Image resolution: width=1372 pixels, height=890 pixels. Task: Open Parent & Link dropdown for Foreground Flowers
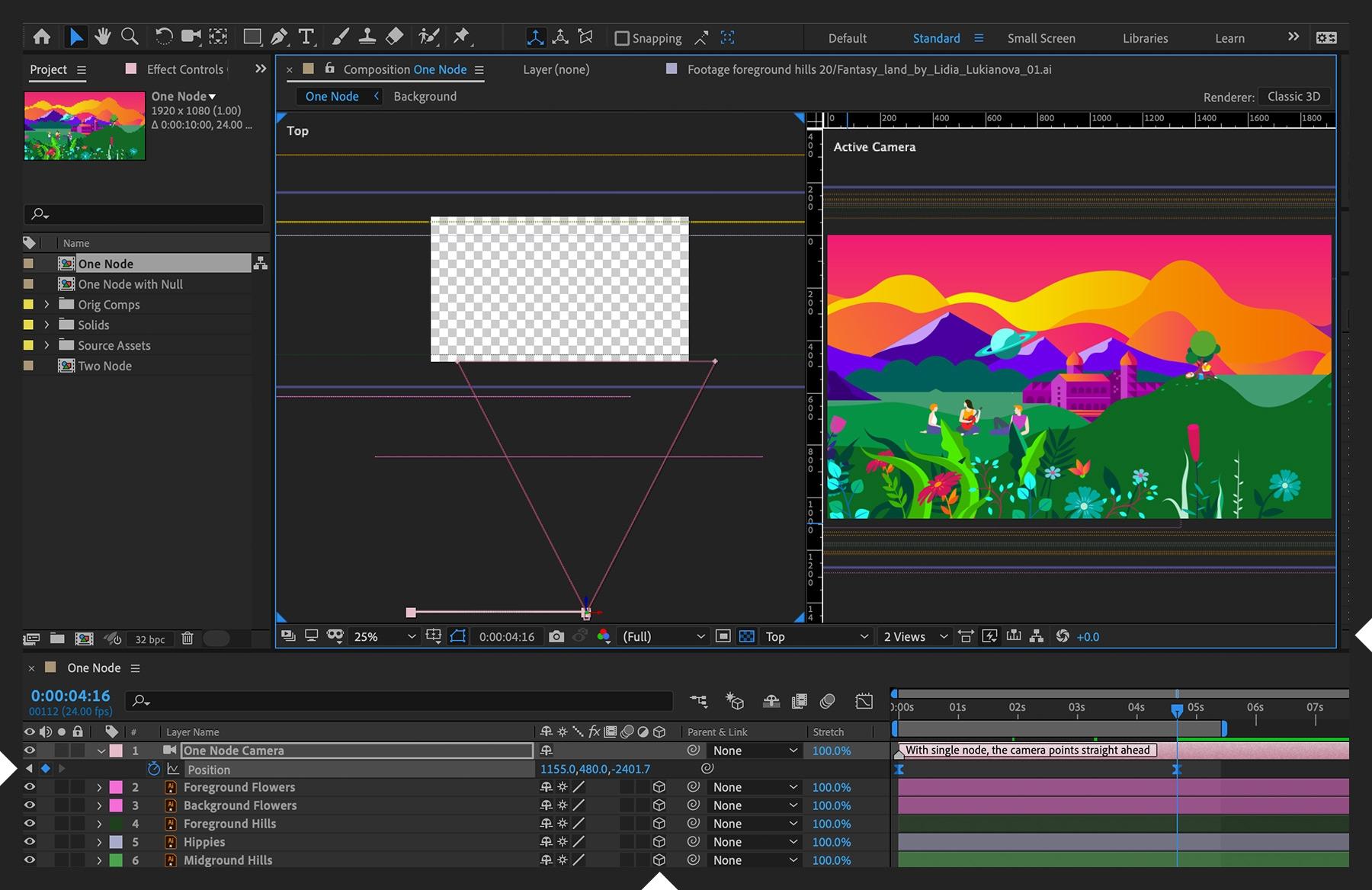click(753, 787)
